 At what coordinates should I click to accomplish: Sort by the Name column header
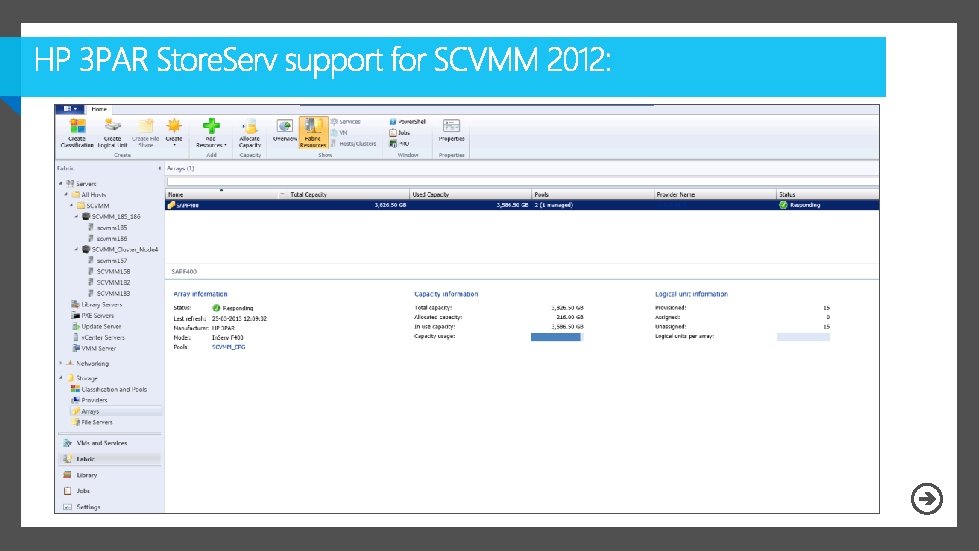tap(221, 195)
